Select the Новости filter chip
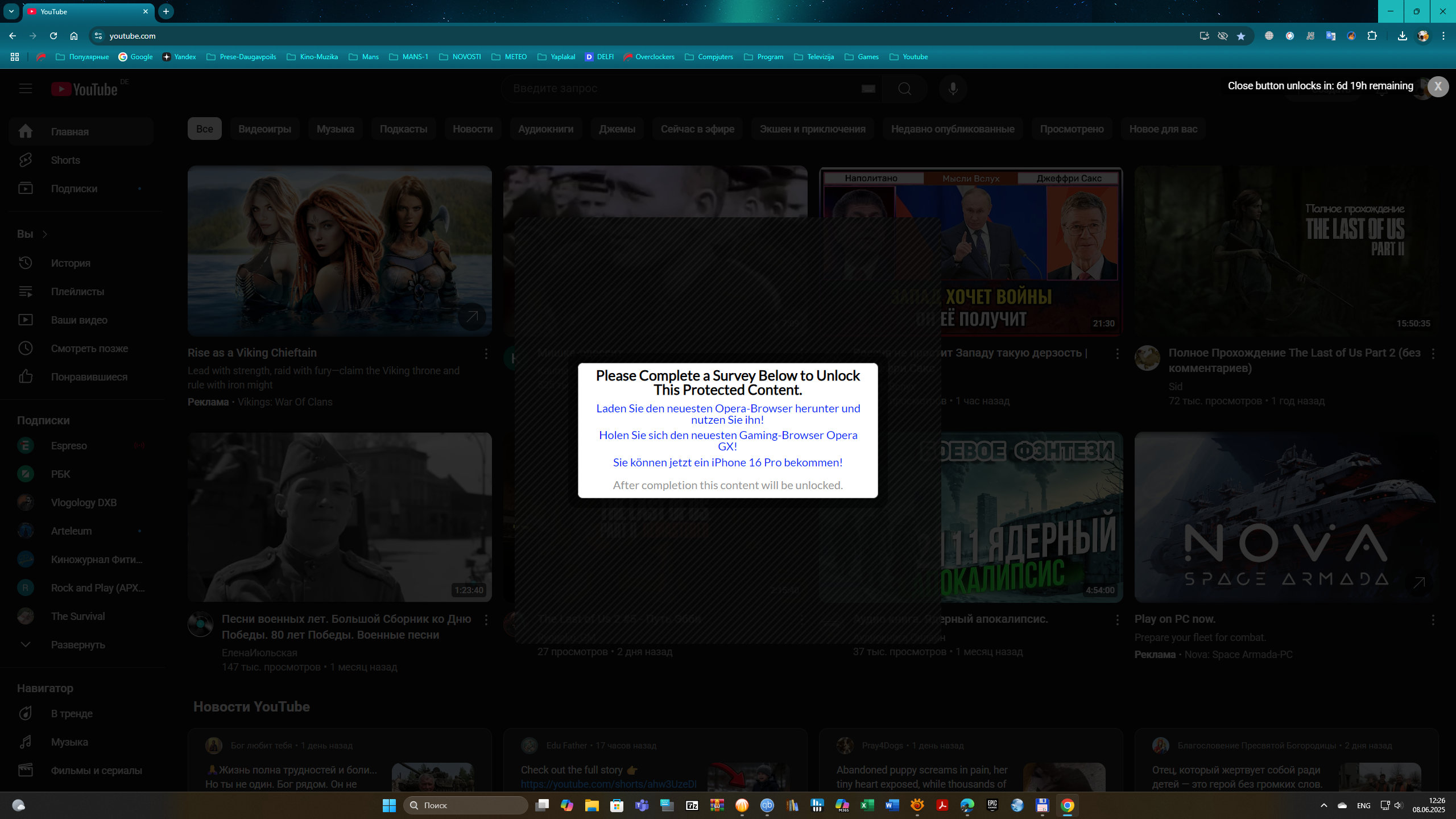1456x819 pixels. click(x=472, y=129)
